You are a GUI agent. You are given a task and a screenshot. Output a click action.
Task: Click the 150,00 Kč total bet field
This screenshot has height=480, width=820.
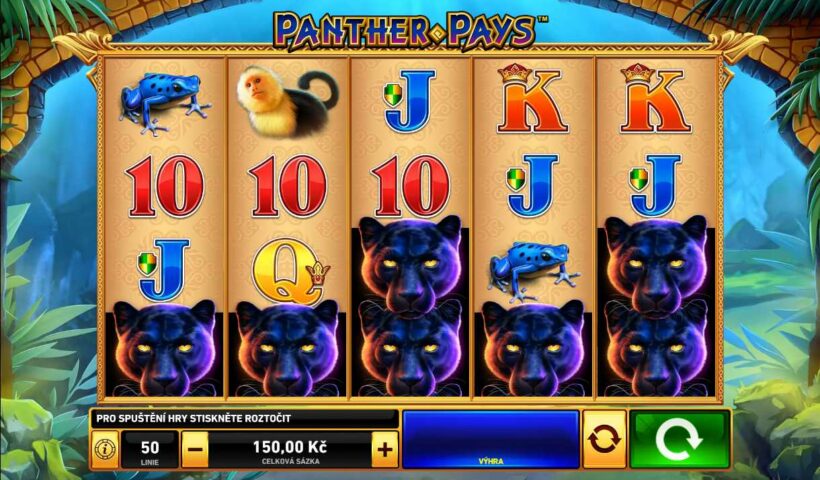[290, 449]
